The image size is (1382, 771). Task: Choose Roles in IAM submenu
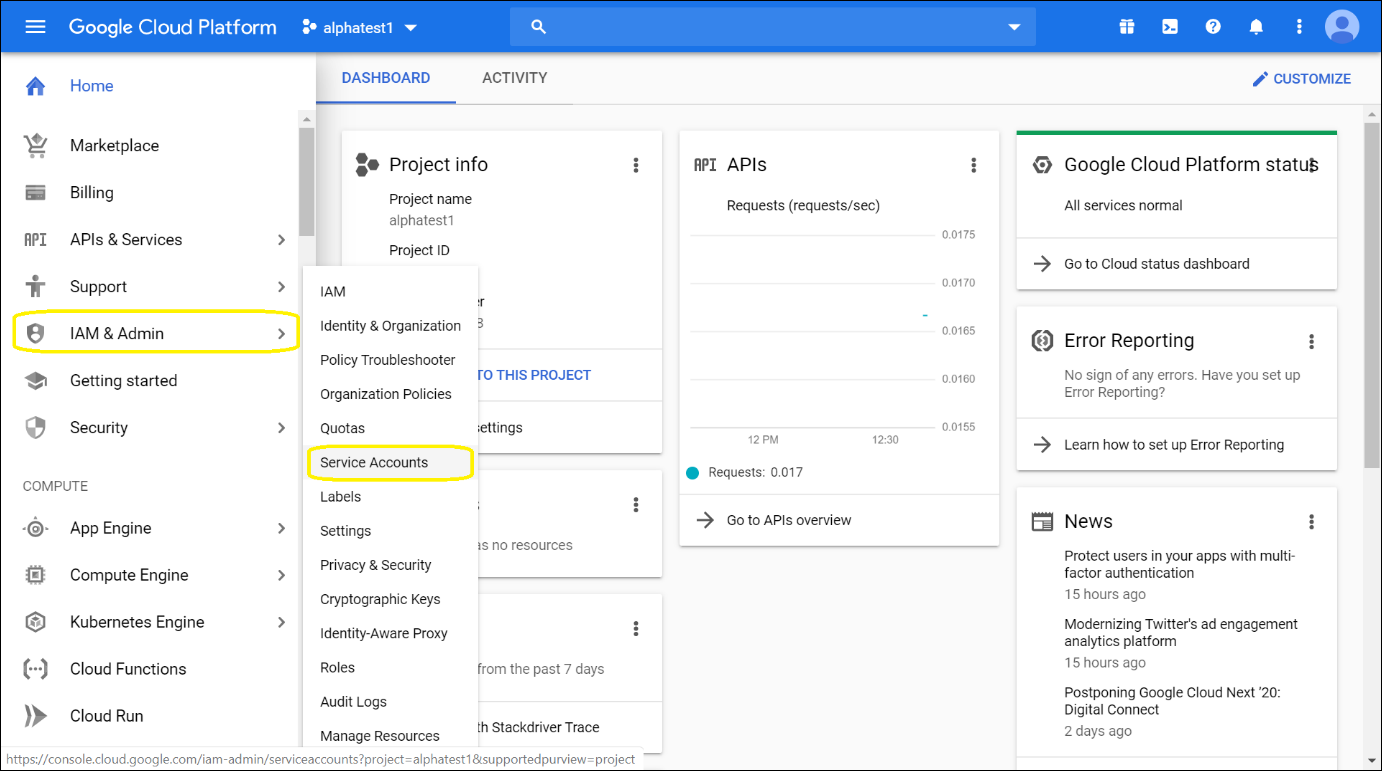point(337,667)
